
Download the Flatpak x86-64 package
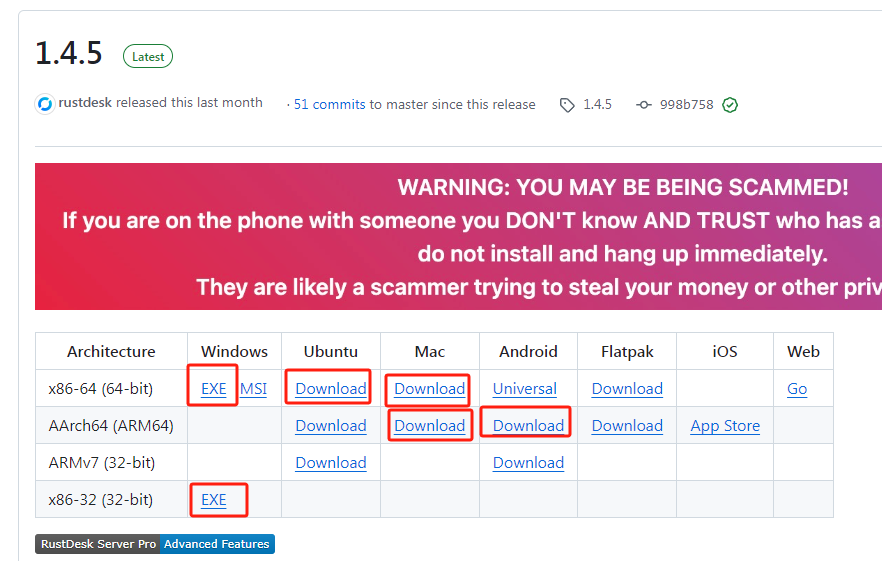click(627, 389)
